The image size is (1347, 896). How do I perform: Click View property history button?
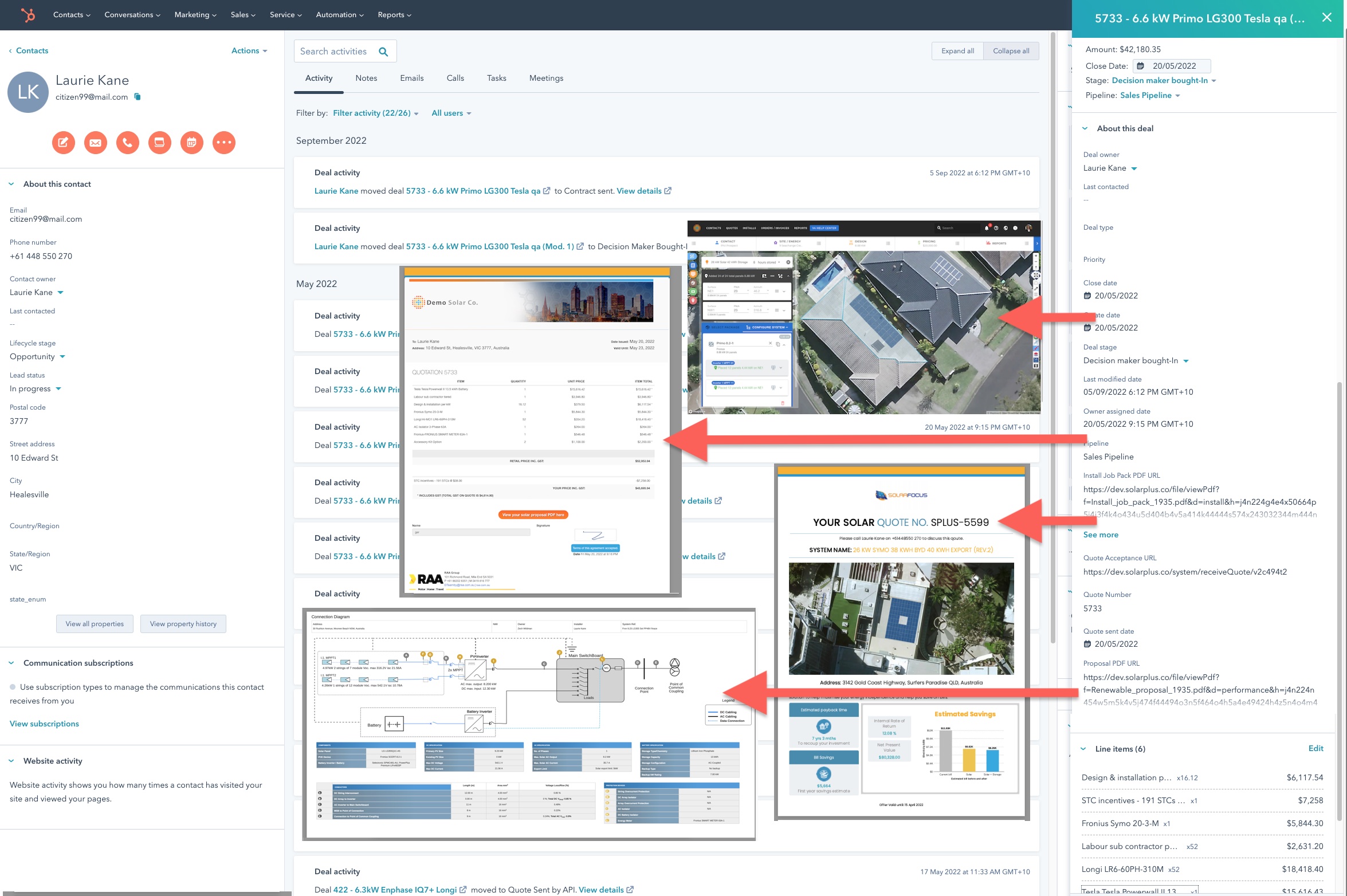click(183, 624)
